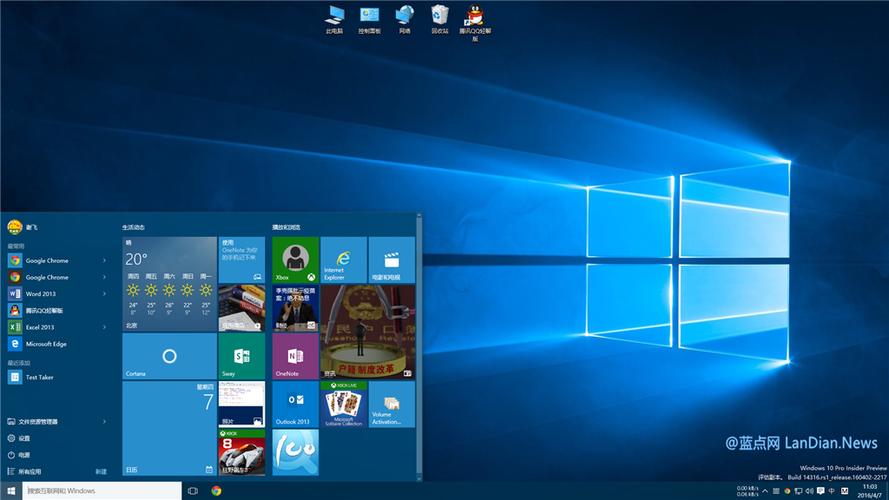Click the M input method tray icon
Screen dimensions: 889x500
pos(844,491)
